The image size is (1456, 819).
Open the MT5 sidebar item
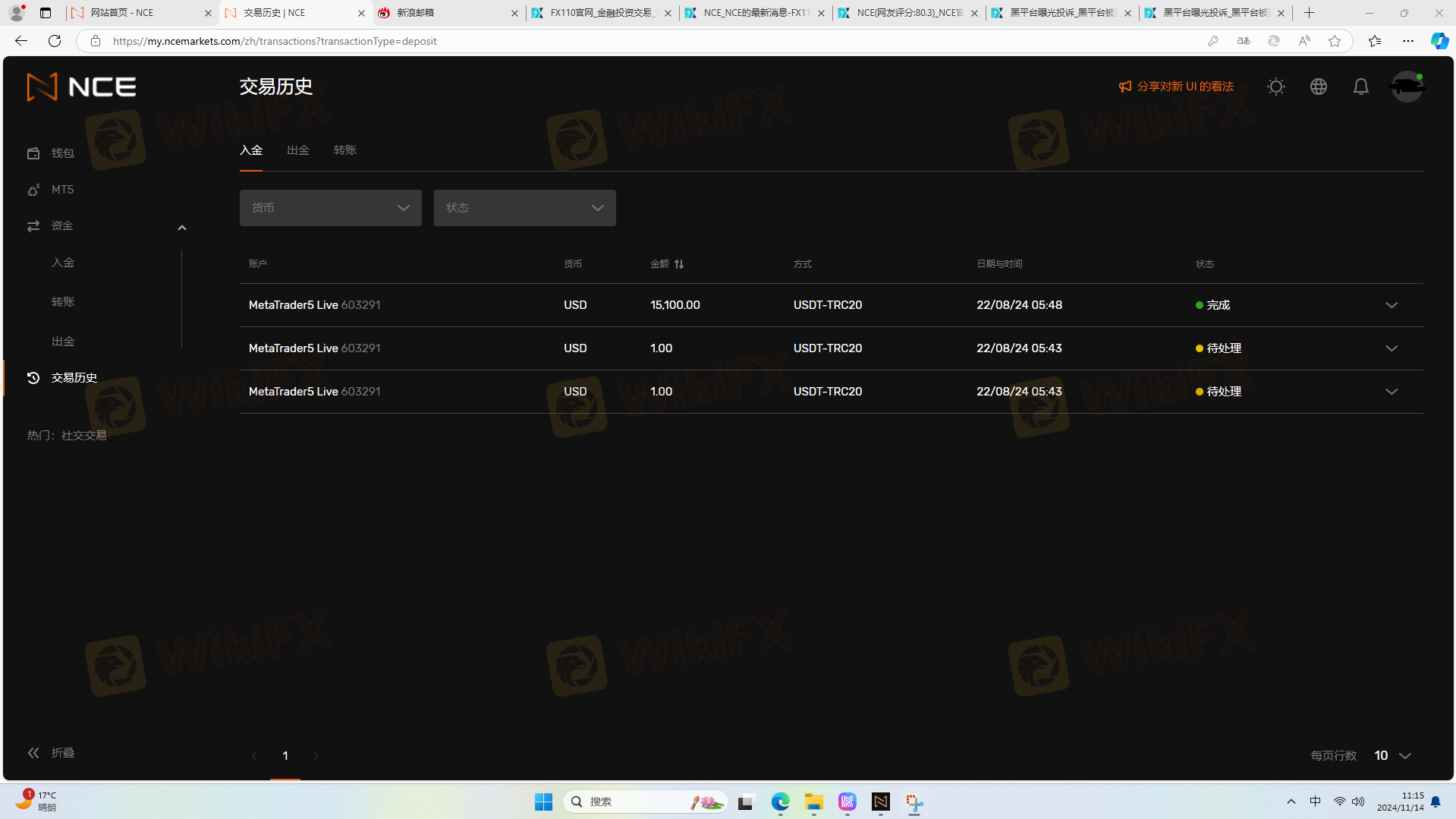pyautogui.click(x=51, y=190)
